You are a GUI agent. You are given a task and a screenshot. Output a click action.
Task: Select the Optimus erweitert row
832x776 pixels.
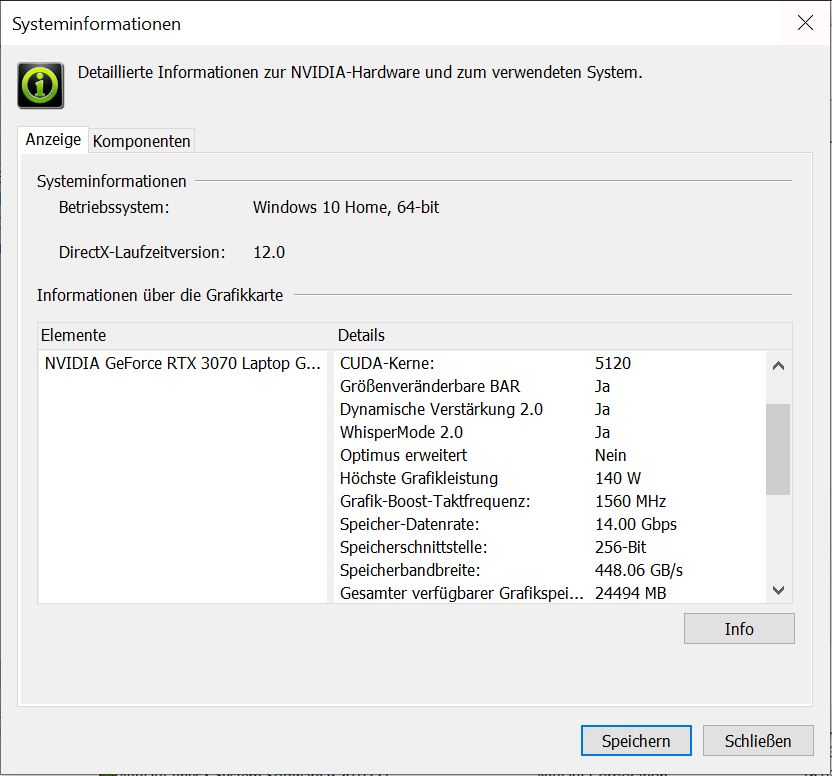pos(550,455)
